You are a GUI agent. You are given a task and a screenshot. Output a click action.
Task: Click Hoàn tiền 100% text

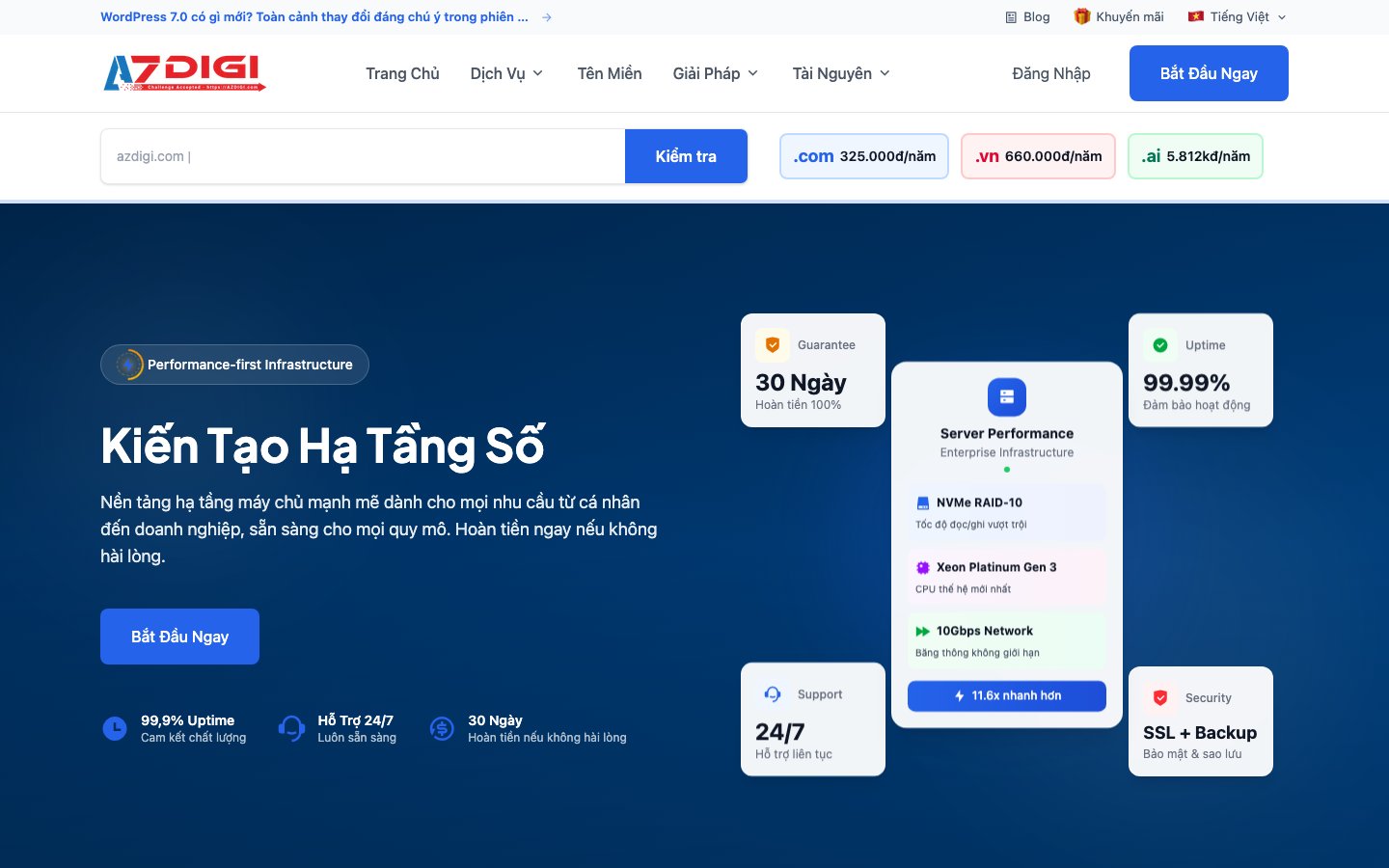[798, 405]
